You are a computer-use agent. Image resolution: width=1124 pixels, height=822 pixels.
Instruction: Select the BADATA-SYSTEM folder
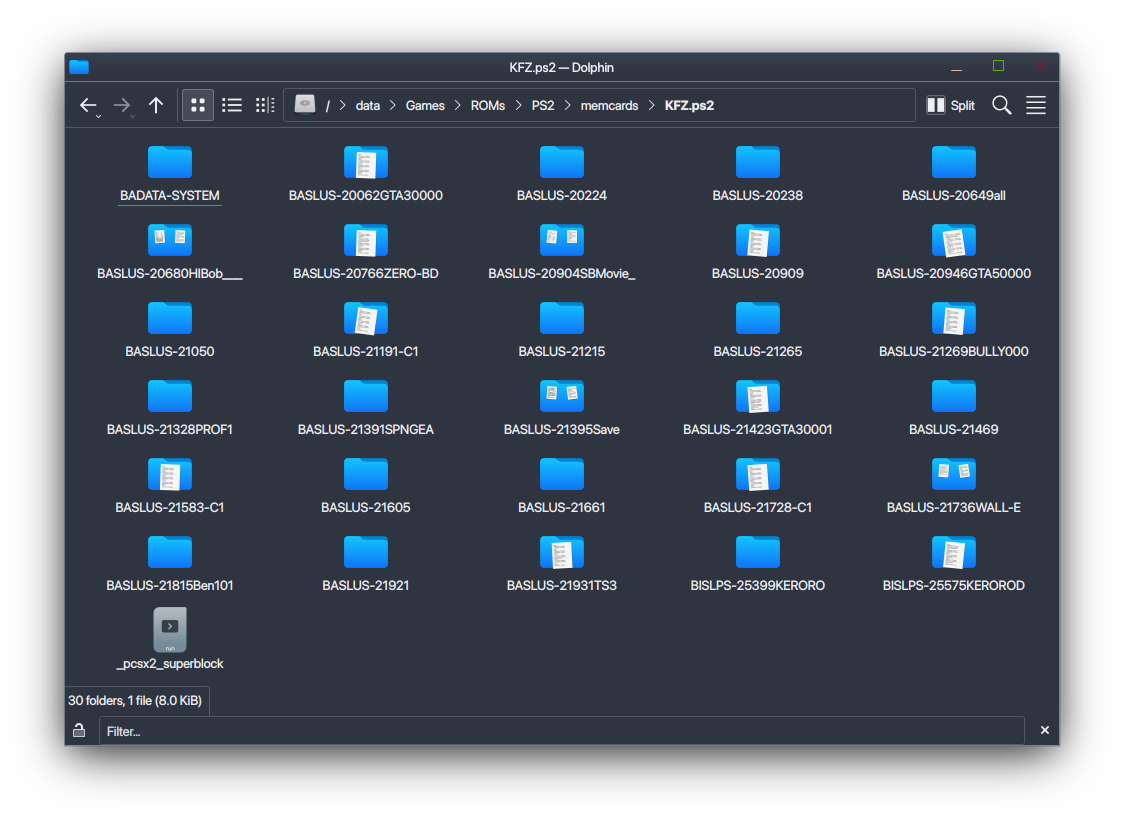coord(170,172)
